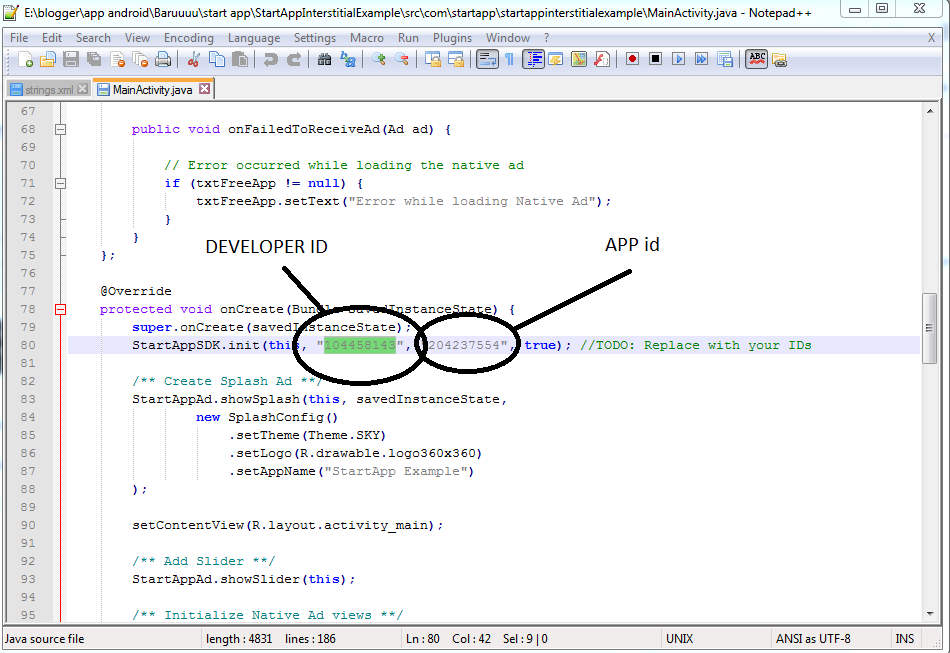Collapse the onFailedToReceiveAd fold at line 68
This screenshot has width=950, height=653.
[61, 129]
